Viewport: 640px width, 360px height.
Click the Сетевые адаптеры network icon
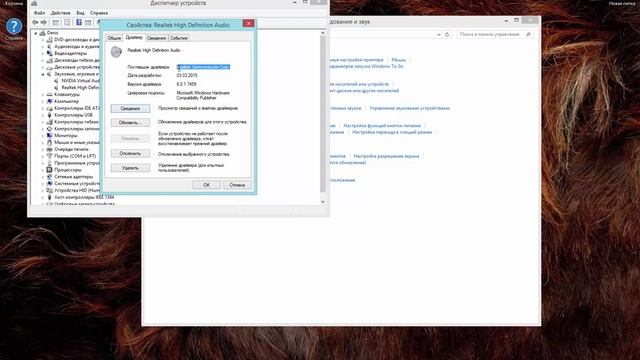[49, 177]
